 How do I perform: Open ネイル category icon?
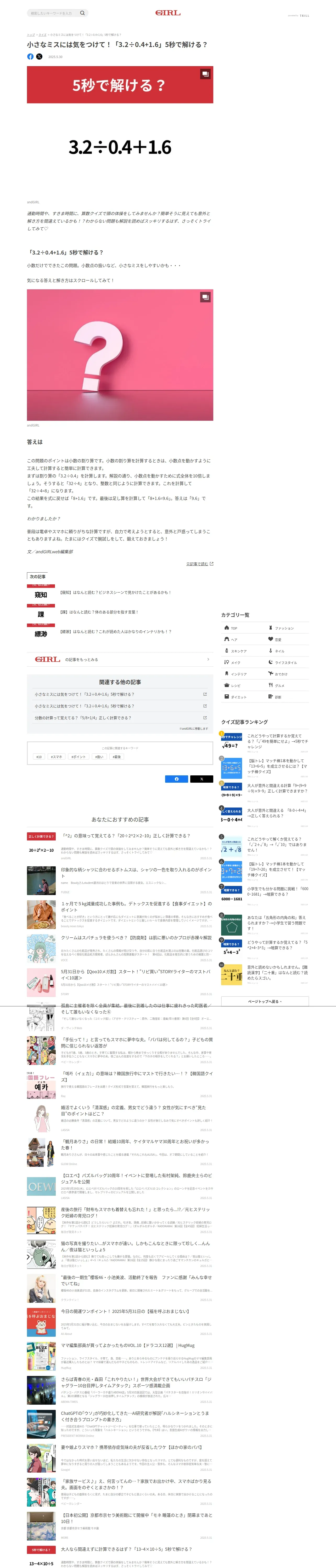click(x=271, y=651)
